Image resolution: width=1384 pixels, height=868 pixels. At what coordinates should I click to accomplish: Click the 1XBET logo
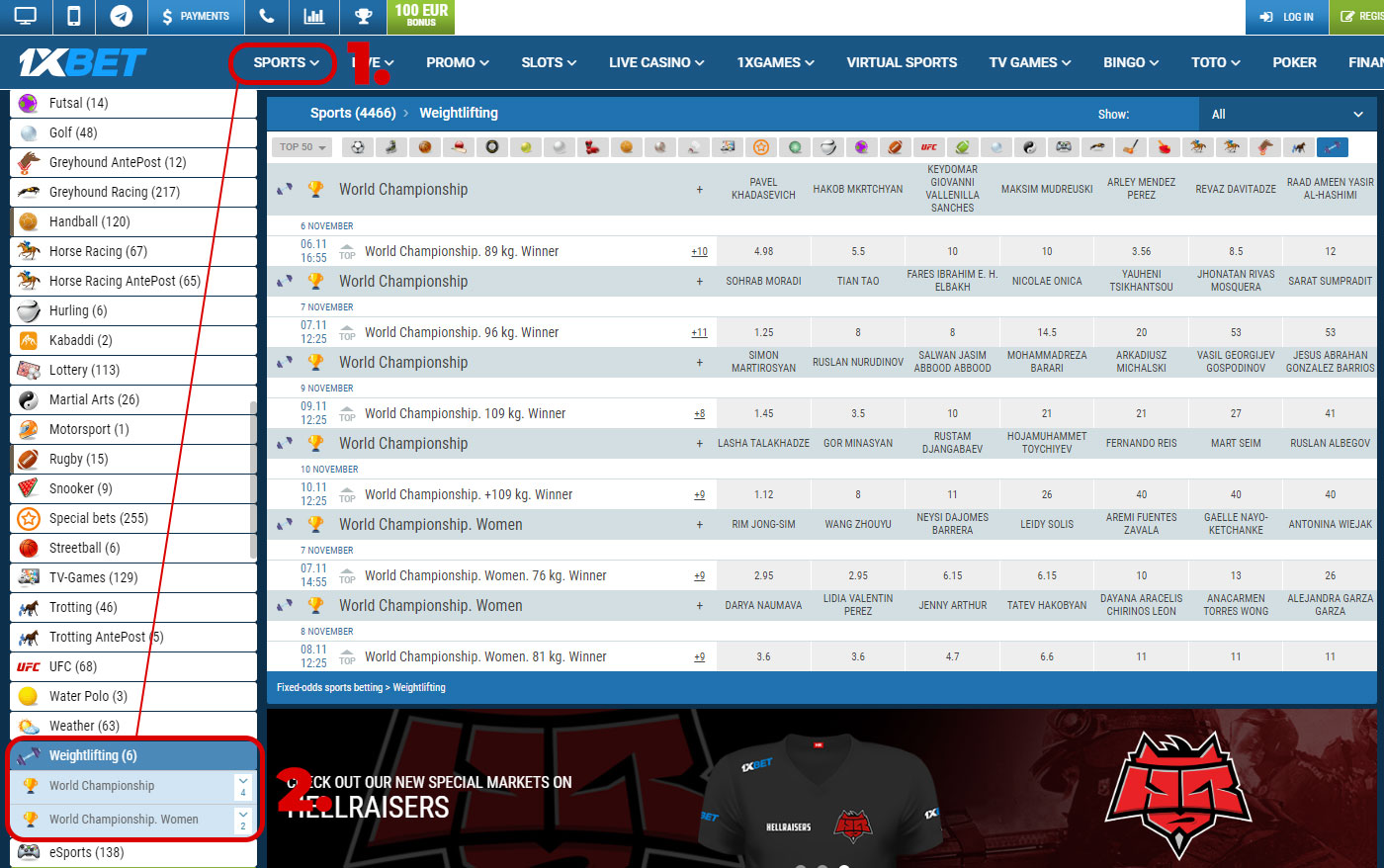(x=83, y=63)
